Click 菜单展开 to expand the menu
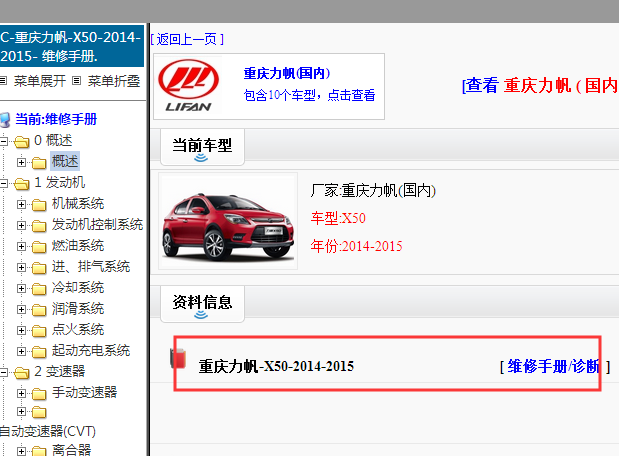Image resolution: width=619 pixels, height=456 pixels. tap(39, 81)
